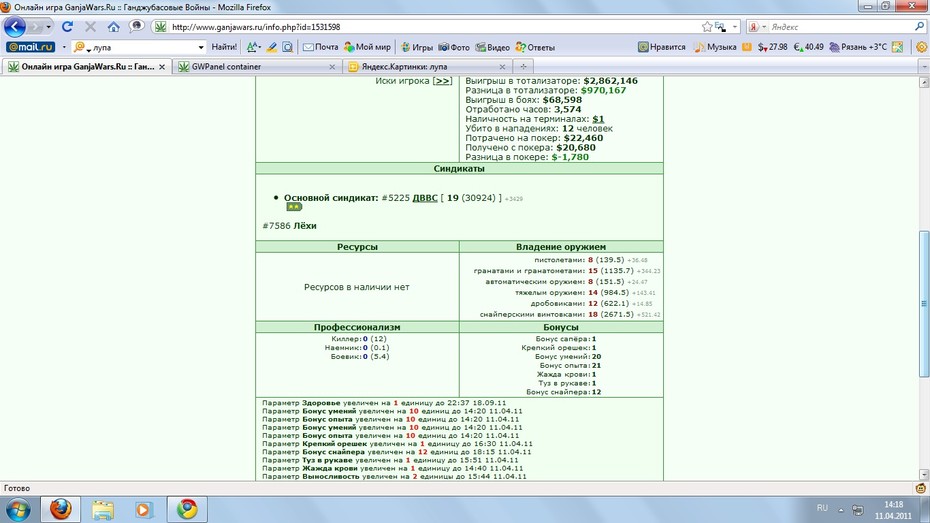Click the page vertical scrollbar thumb
Viewport: 930px width, 523px height.
(x=924, y=303)
